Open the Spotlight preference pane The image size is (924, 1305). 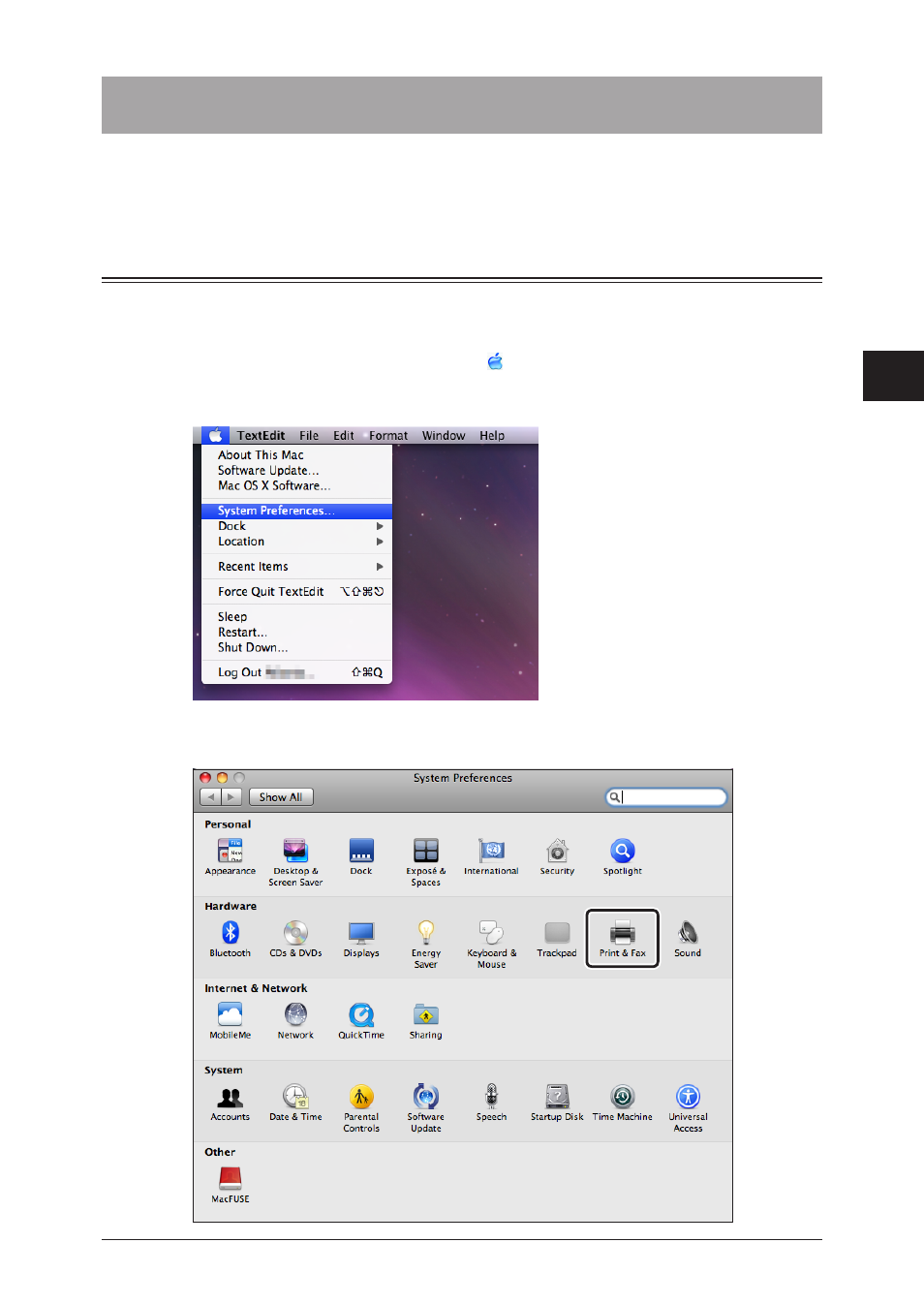point(623,856)
